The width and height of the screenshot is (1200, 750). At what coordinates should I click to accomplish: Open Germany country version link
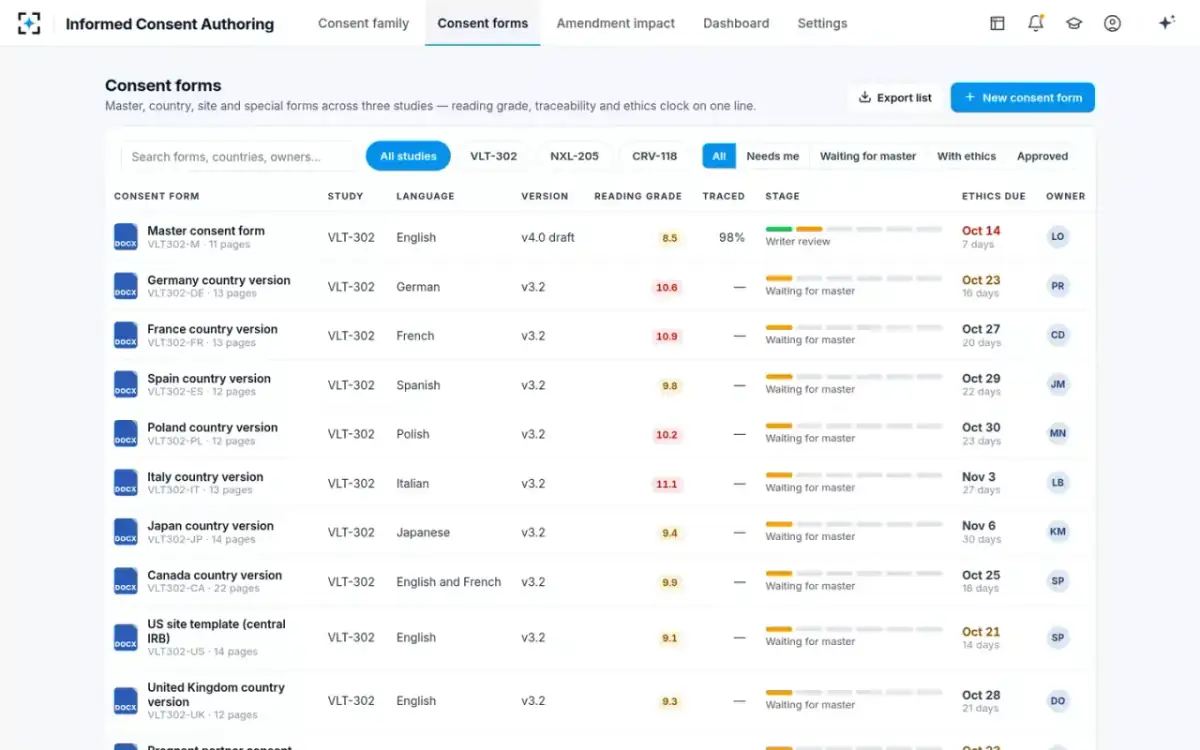pos(219,280)
